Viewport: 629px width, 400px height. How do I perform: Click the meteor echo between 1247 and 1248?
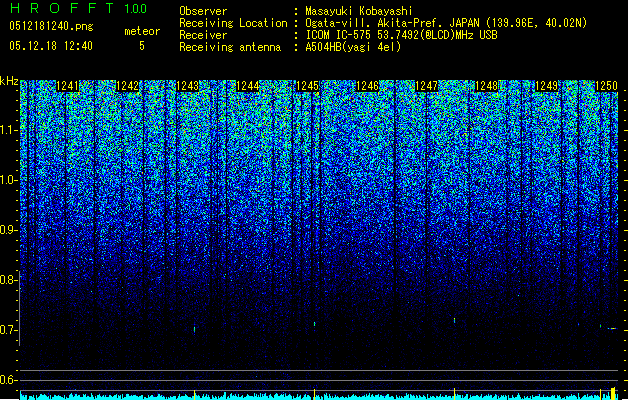click(455, 320)
